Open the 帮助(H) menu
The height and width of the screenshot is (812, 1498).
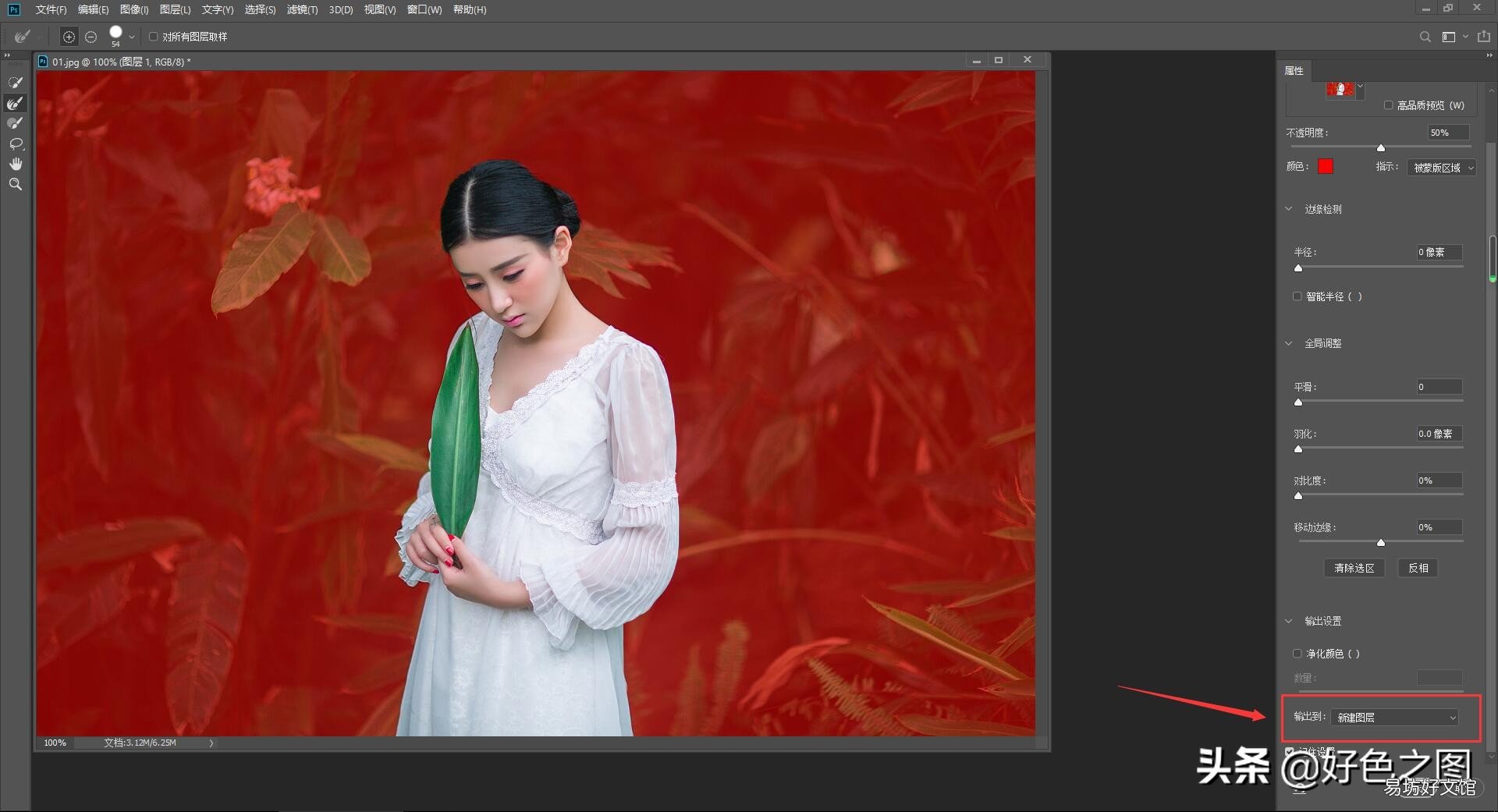470,9
